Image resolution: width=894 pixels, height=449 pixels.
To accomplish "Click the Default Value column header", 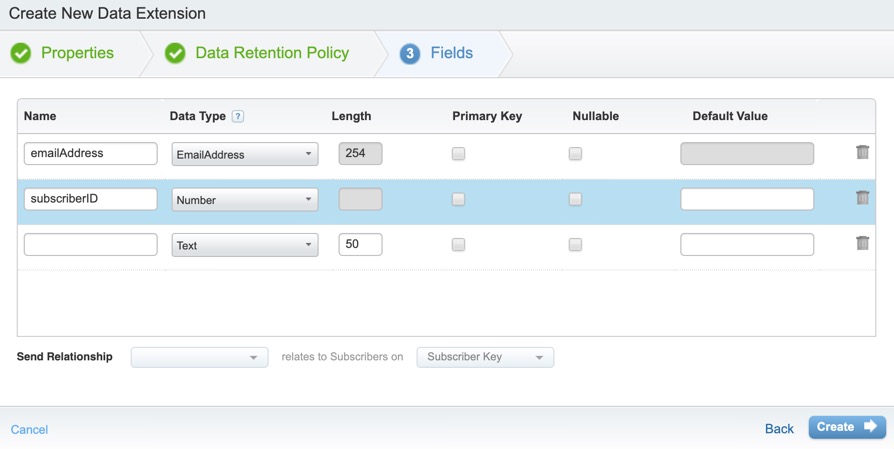I will (x=730, y=116).
